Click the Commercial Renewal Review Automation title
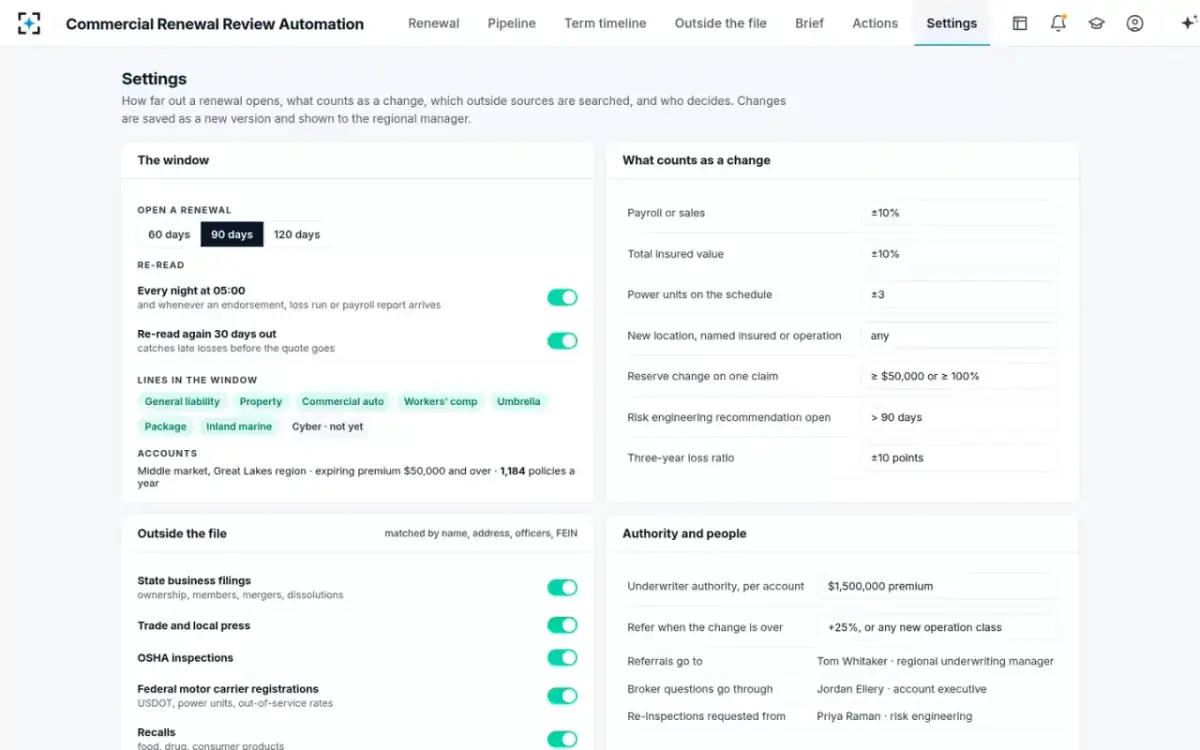The image size is (1200, 750). [215, 23]
